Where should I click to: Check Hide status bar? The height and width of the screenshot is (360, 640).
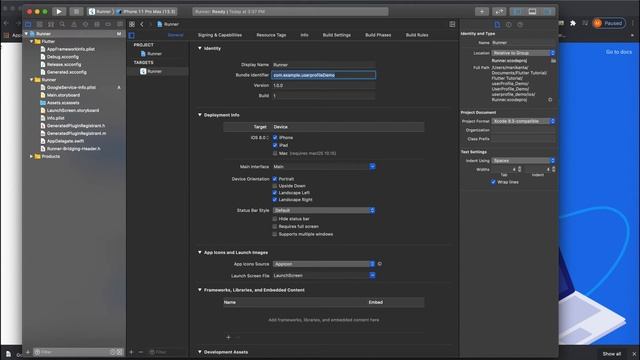tap(275, 219)
